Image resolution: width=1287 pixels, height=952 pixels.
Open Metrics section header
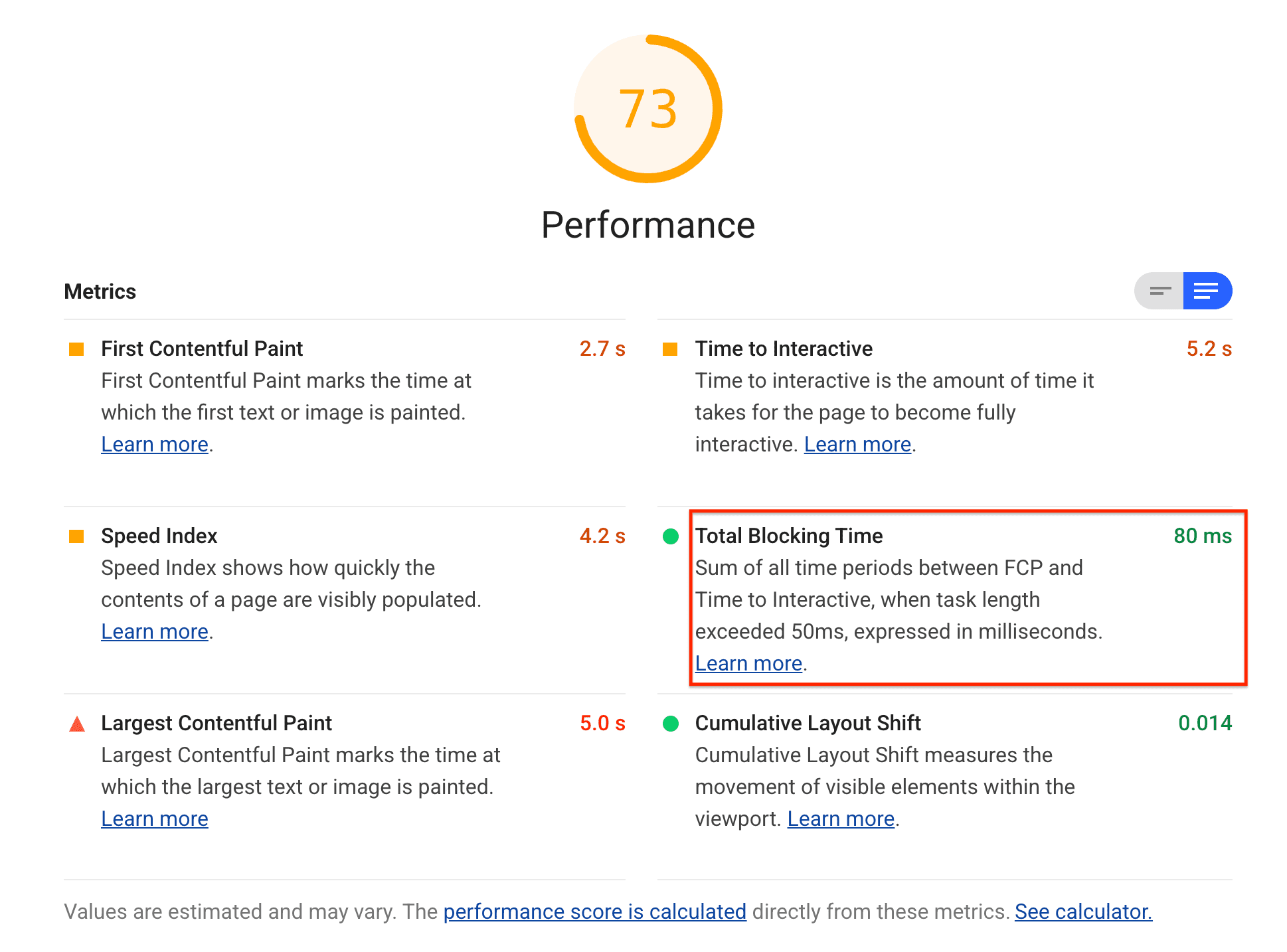click(x=99, y=292)
